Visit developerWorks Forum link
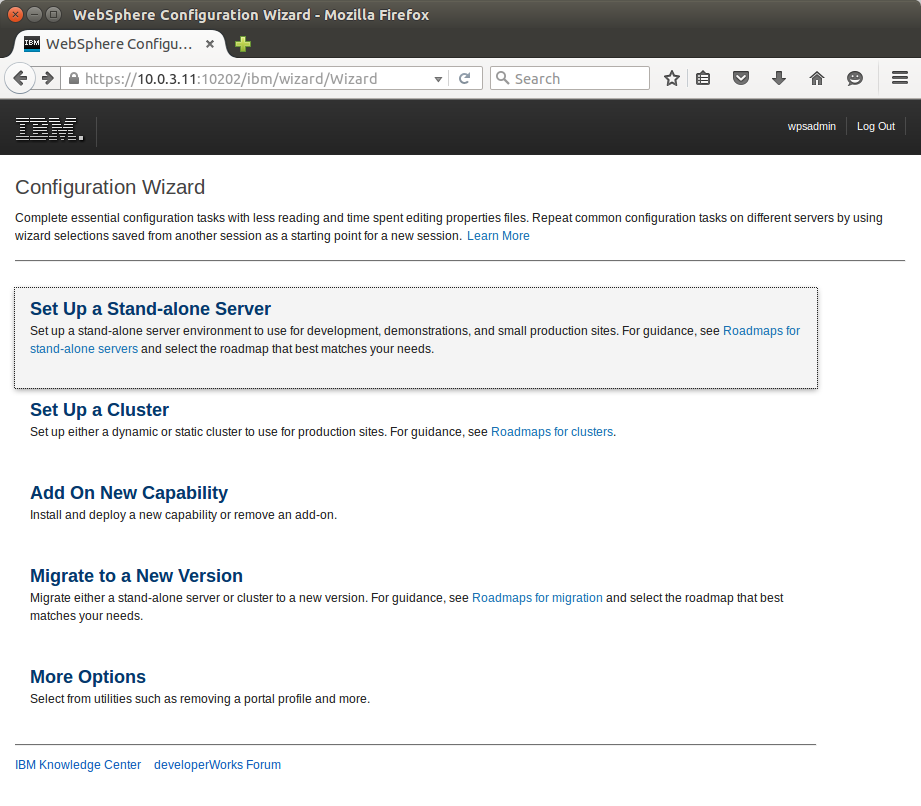This screenshot has height=806, width=921. click(217, 765)
